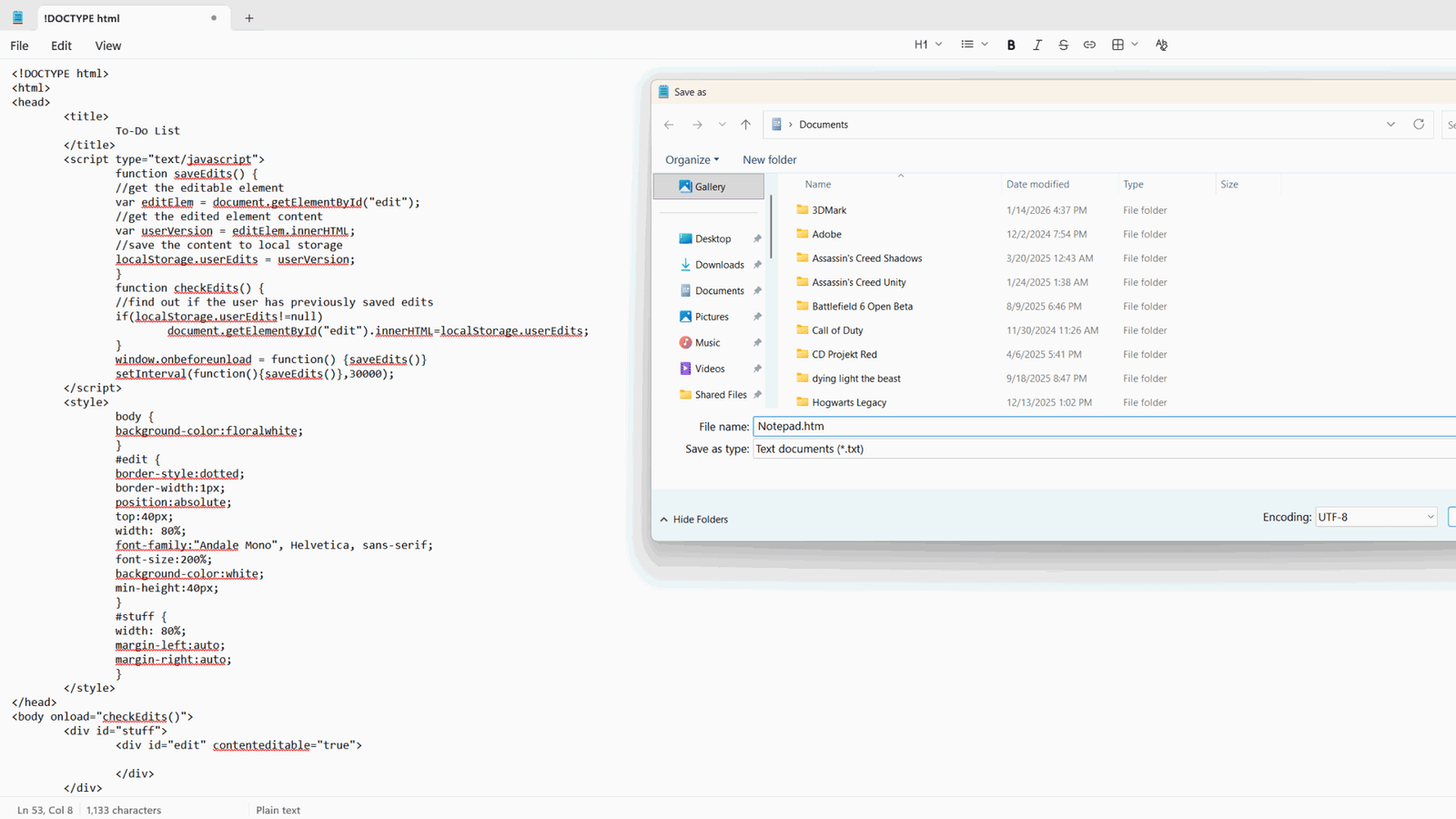The height and width of the screenshot is (819, 1456).
Task: Refresh the Documents folder view
Action: point(1419,124)
